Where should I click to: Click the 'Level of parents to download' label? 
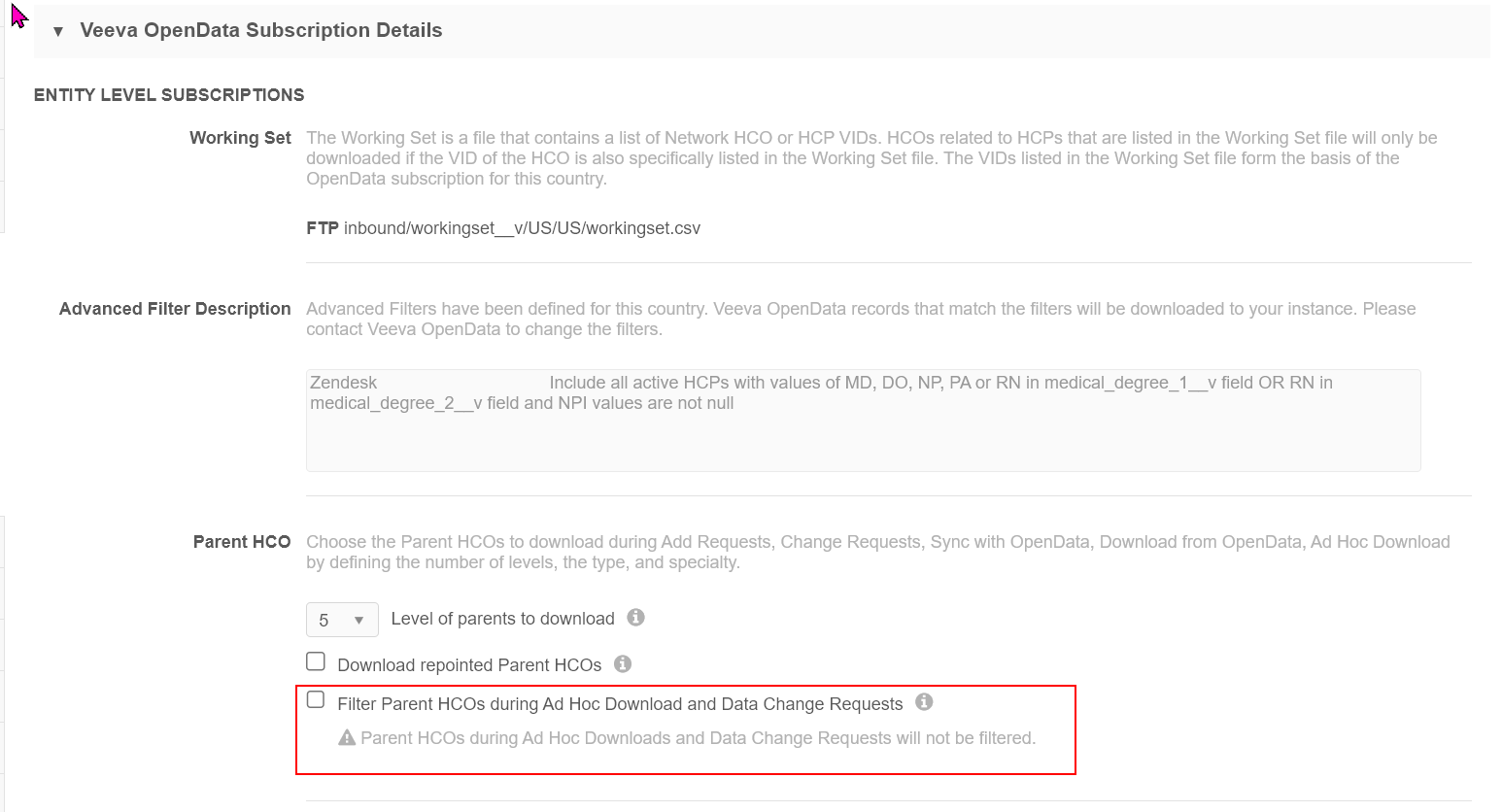(502, 619)
